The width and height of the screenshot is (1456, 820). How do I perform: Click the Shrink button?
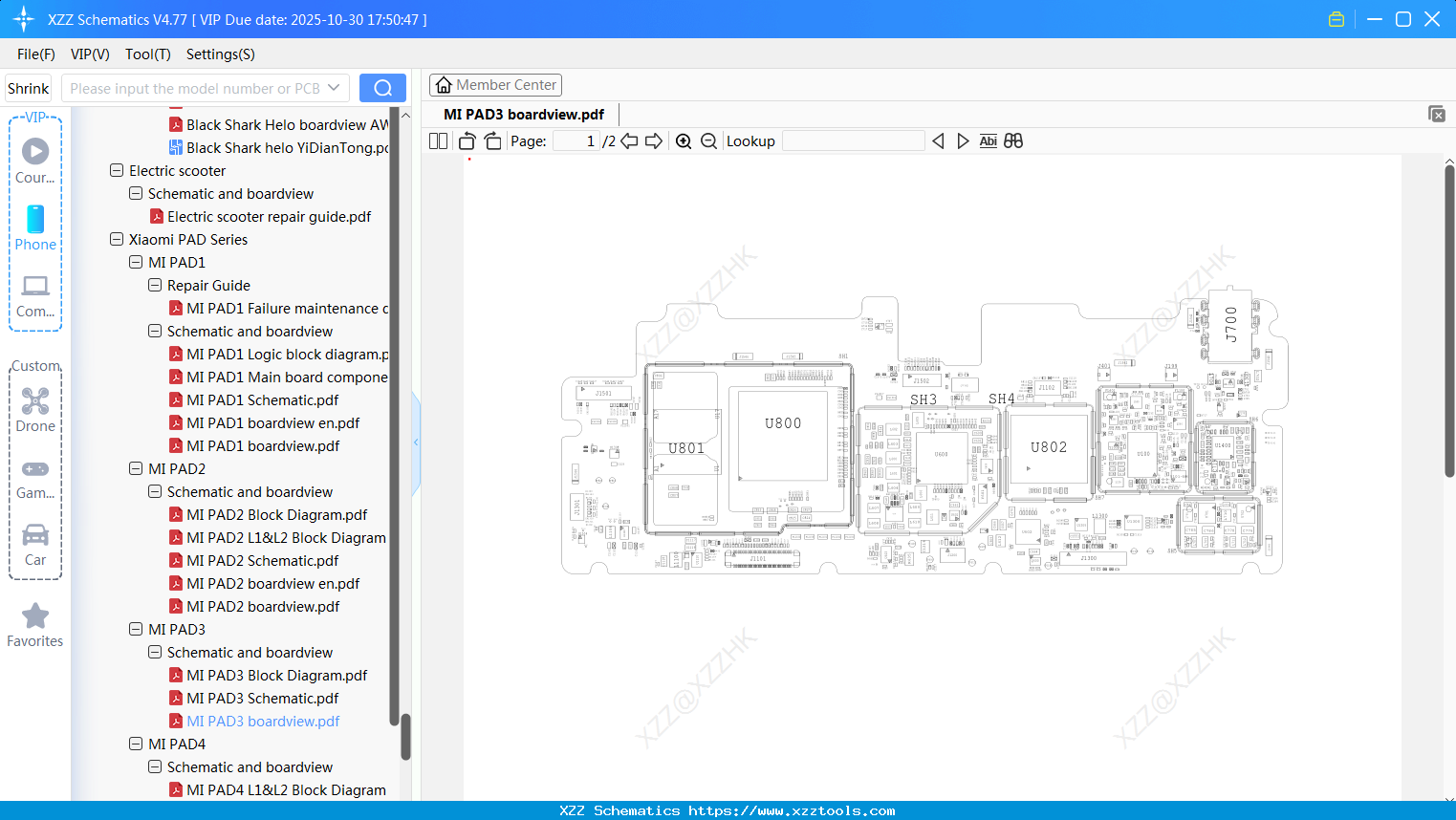(29, 88)
